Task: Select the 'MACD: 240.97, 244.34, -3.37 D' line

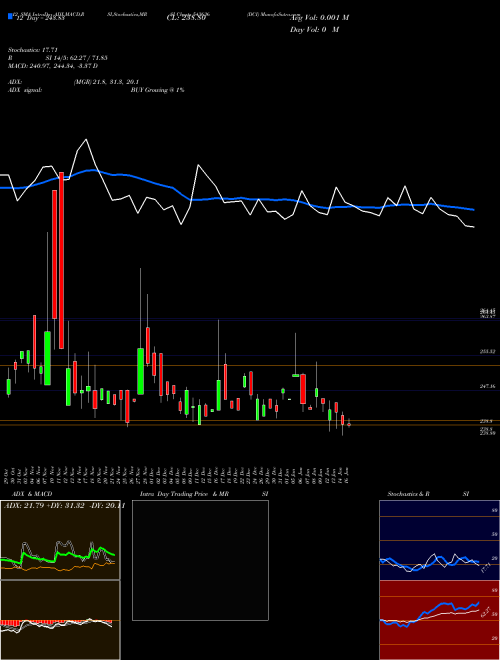Action: [53, 66]
